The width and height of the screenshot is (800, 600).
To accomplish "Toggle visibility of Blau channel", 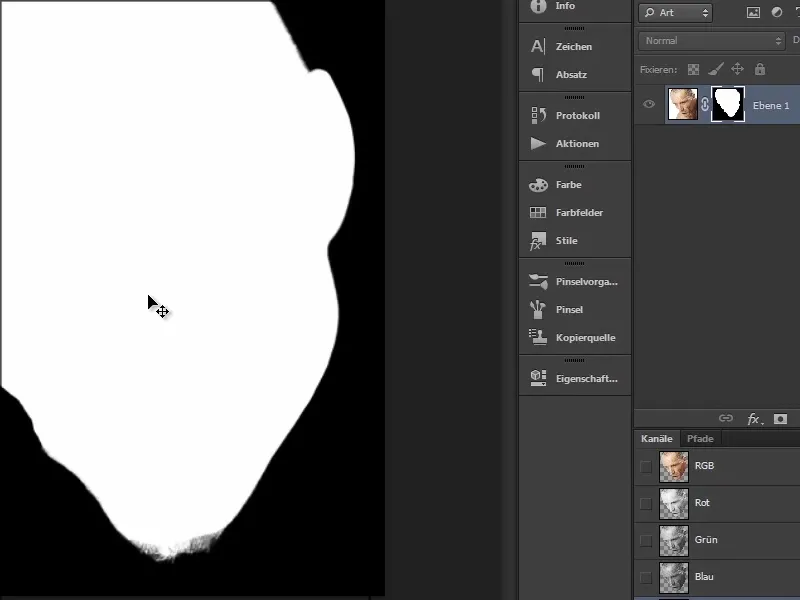I will pos(646,578).
